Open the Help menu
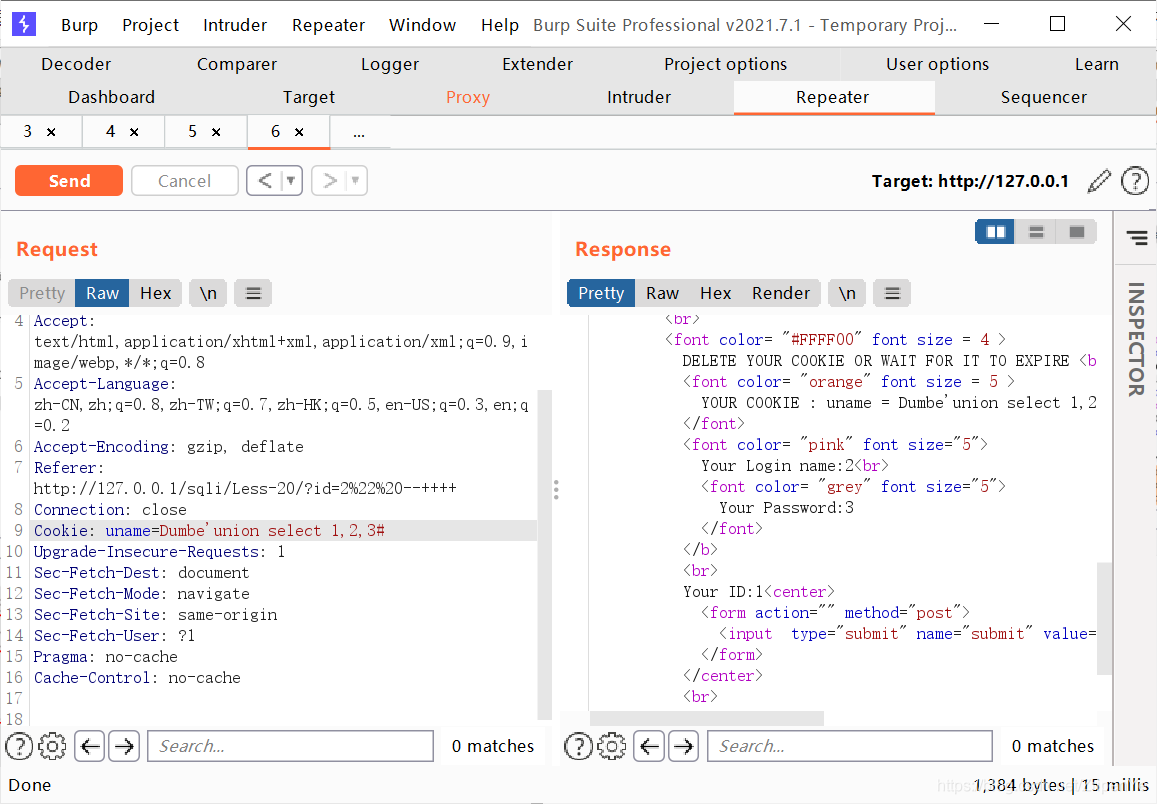Image resolution: width=1157 pixels, height=804 pixels. pos(500,25)
